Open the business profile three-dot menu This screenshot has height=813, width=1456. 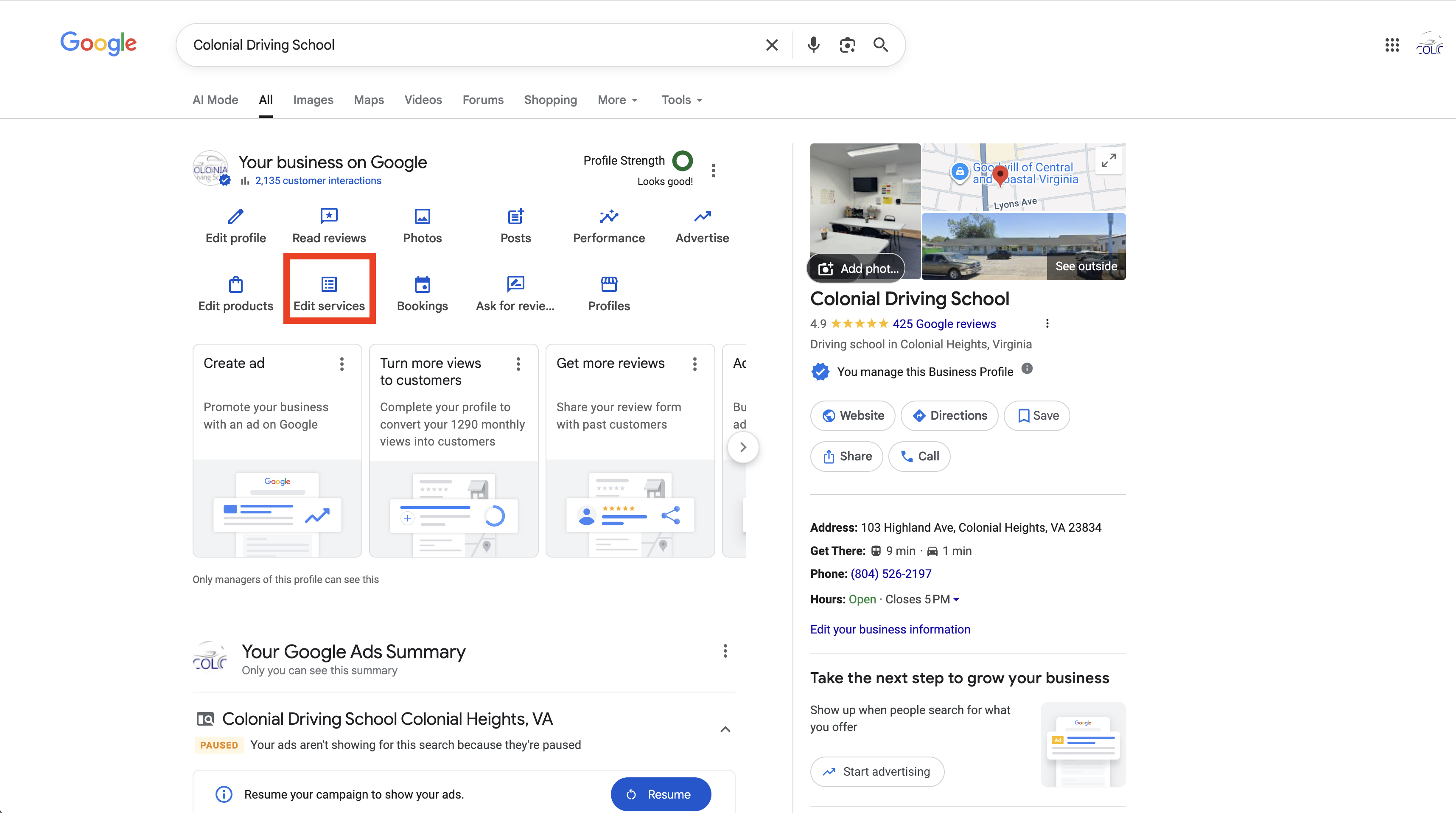click(x=713, y=170)
